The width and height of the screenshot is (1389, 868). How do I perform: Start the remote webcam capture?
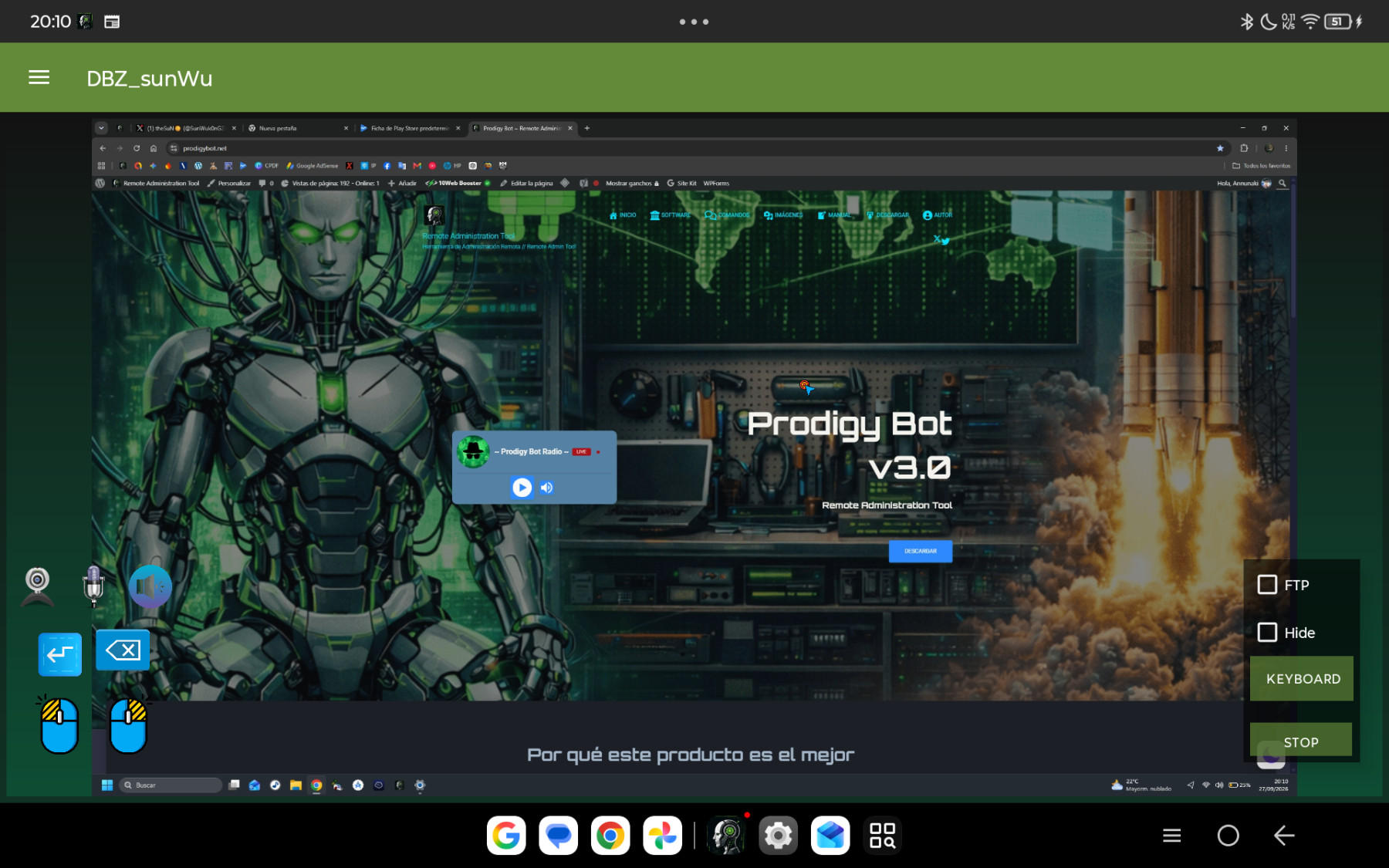[37, 586]
